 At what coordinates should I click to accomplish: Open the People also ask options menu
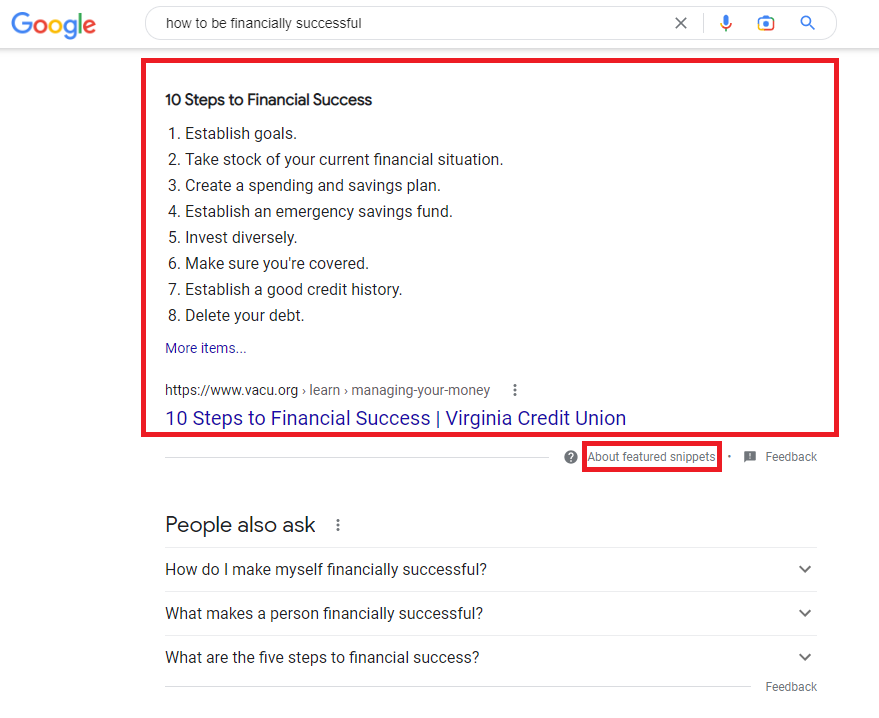[337, 524]
